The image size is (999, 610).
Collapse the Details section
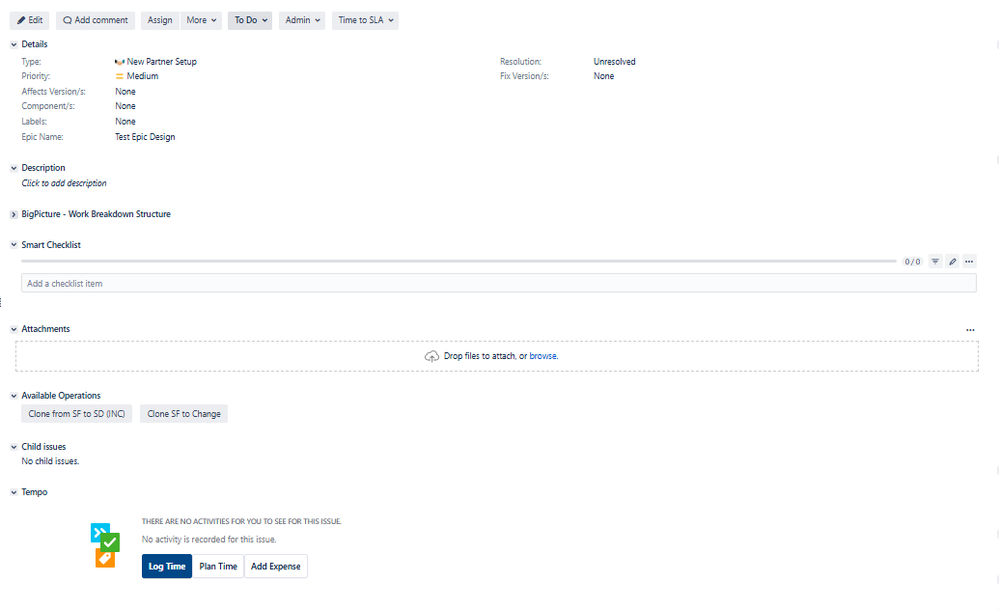(x=14, y=45)
